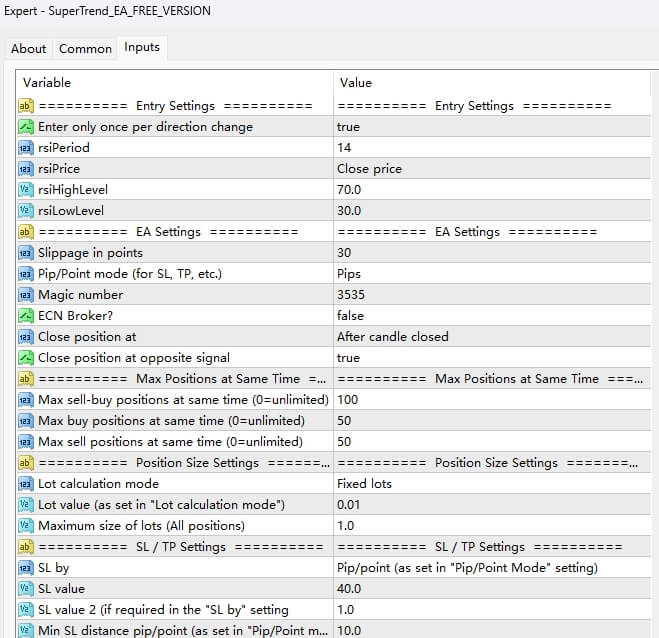Click the boolean icon for ECN Broker?

(x=26, y=316)
